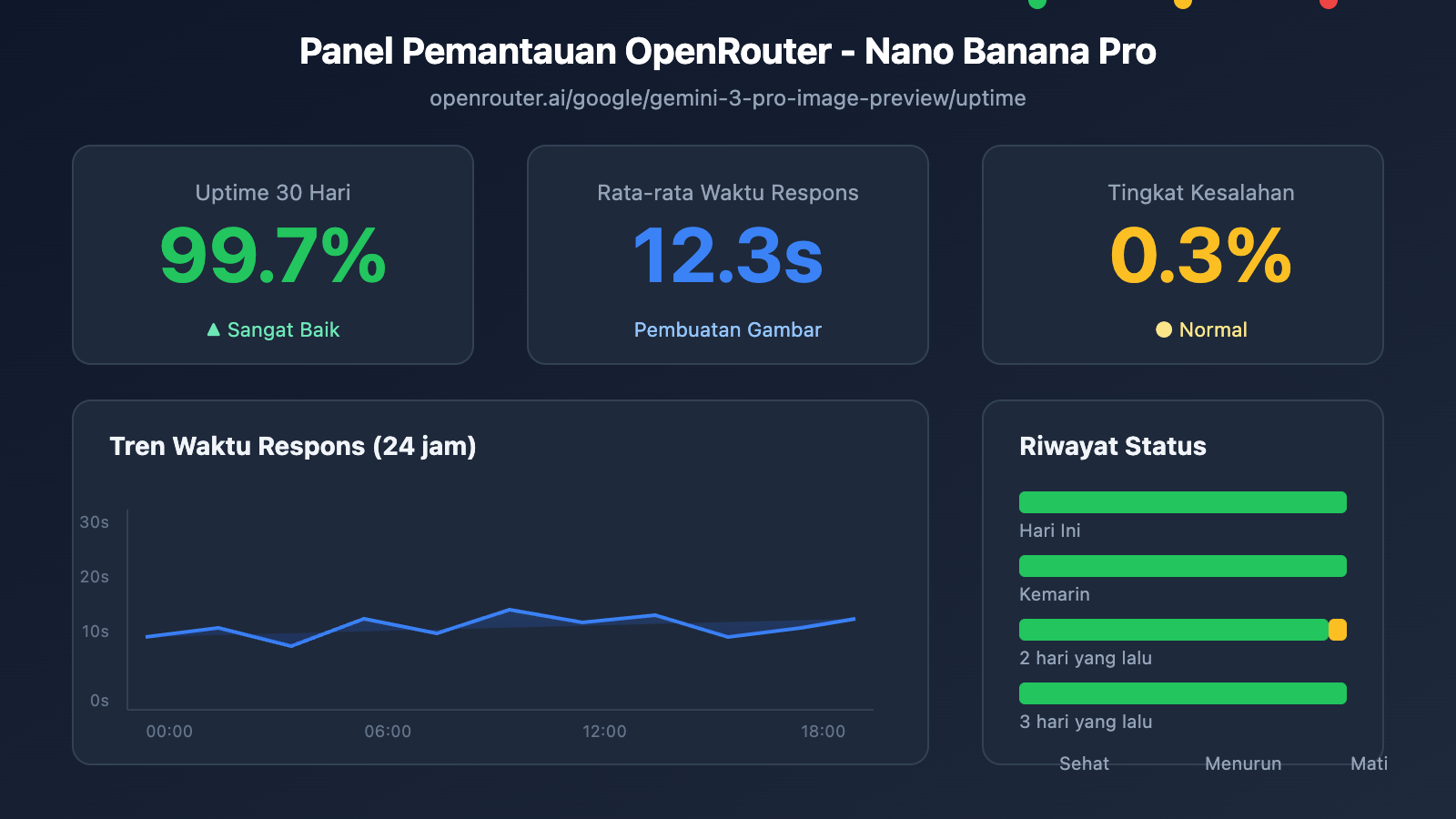Switch to the Rata-rata Waktu Respons card
Image resolution: width=1456 pixels, height=819 pixels.
click(x=727, y=255)
